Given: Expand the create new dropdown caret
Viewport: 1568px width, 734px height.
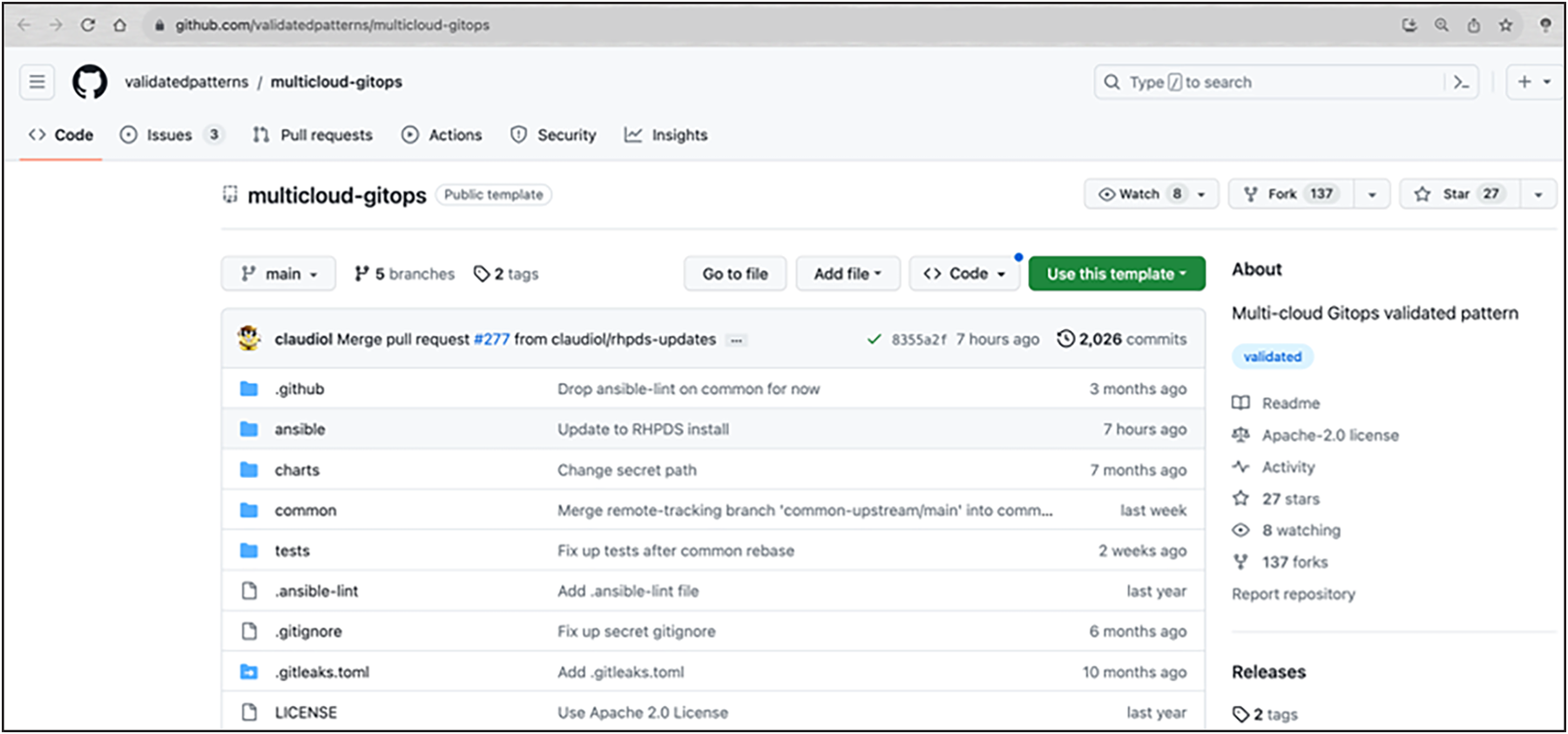Looking at the screenshot, I should click(x=1547, y=82).
